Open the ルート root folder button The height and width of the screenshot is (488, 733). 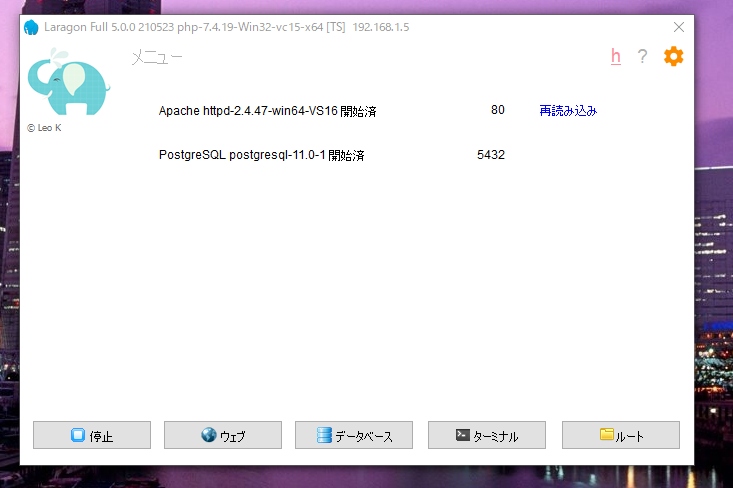[621, 435]
